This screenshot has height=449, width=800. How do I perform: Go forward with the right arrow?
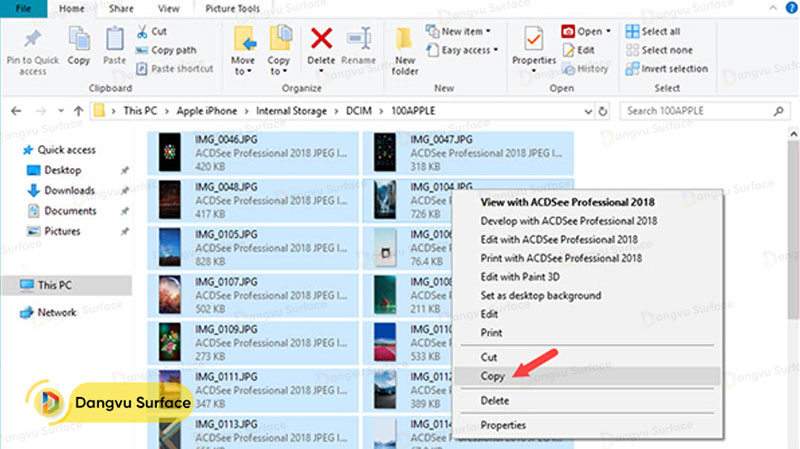pyautogui.click(x=41, y=111)
